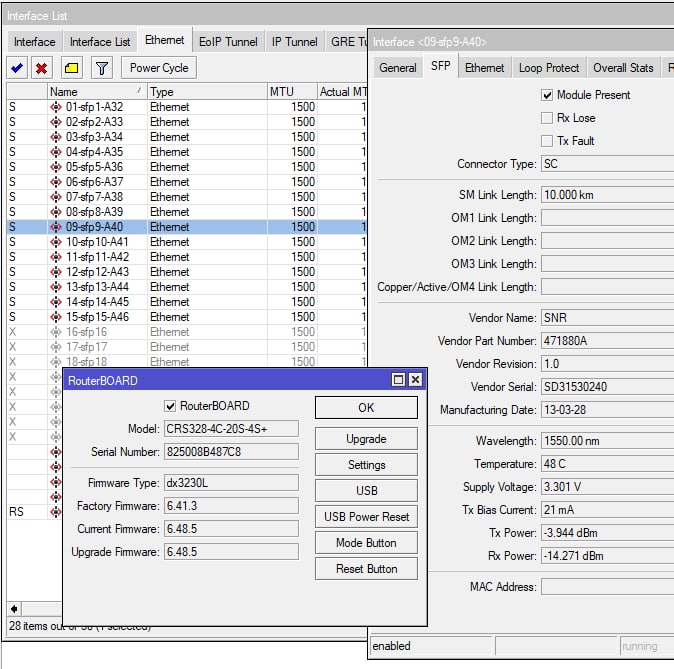Sort by the MTU column header
Viewport: 674px width, 669px height.
(x=292, y=92)
